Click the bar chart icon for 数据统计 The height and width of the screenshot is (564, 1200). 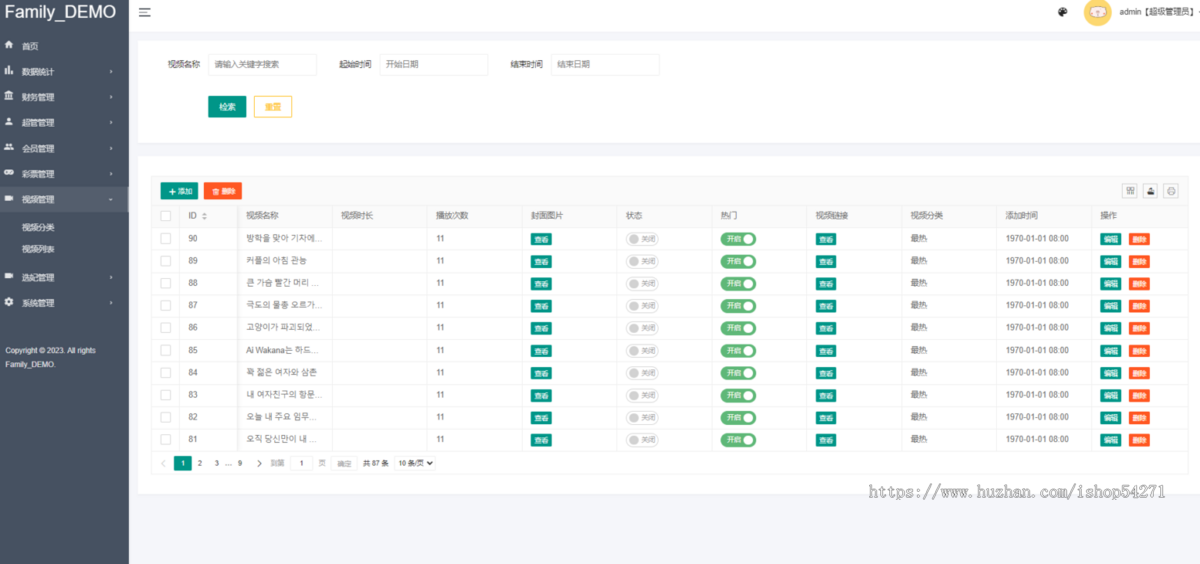tap(9, 71)
